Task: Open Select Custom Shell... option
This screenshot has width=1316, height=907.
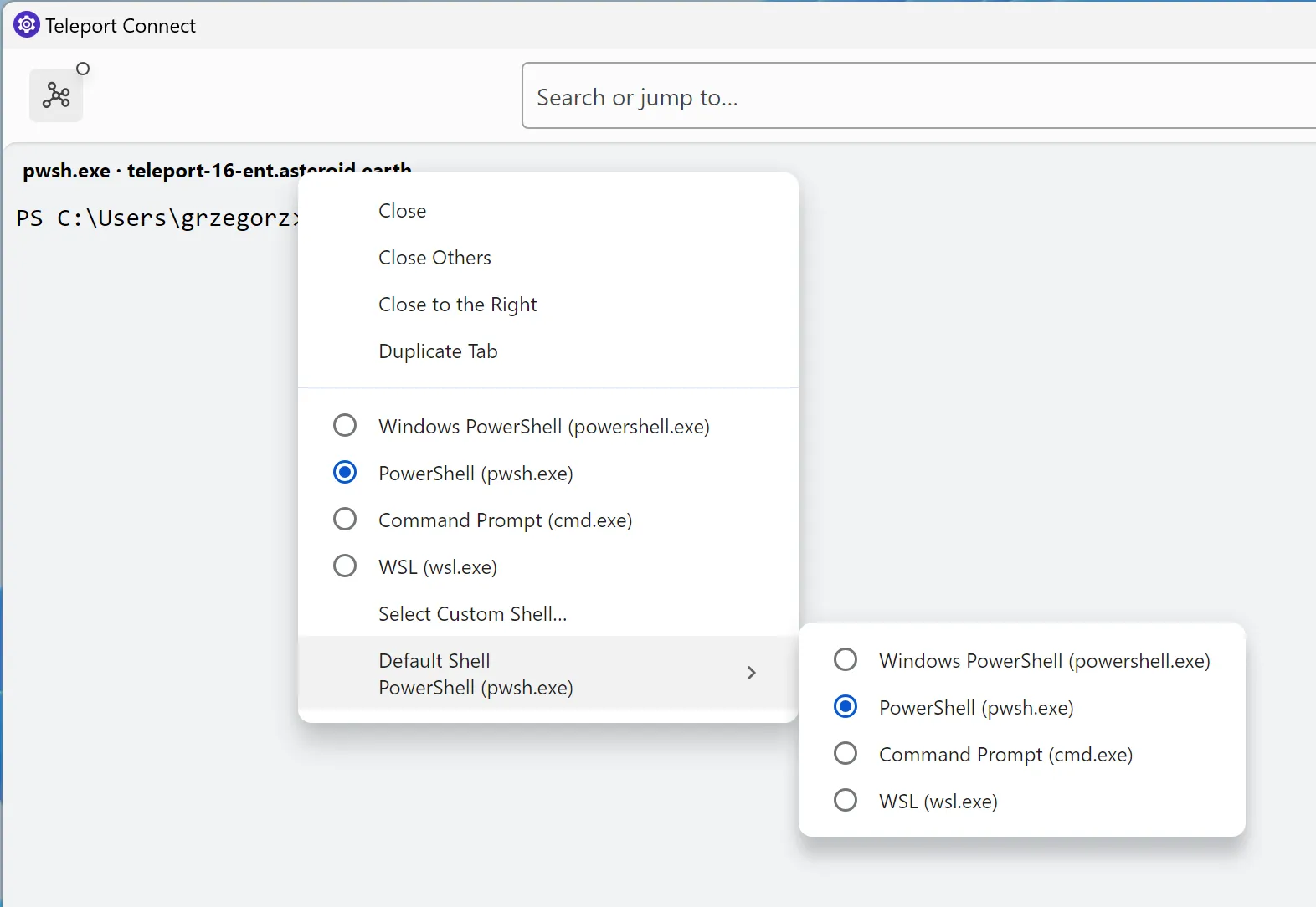Action: click(x=547, y=614)
